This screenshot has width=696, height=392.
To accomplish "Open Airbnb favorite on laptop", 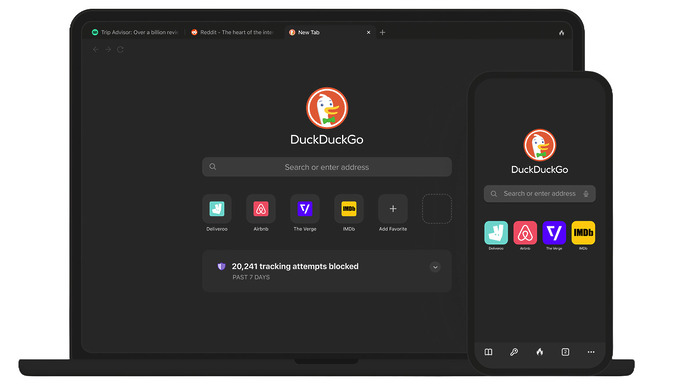I will pos(261,209).
